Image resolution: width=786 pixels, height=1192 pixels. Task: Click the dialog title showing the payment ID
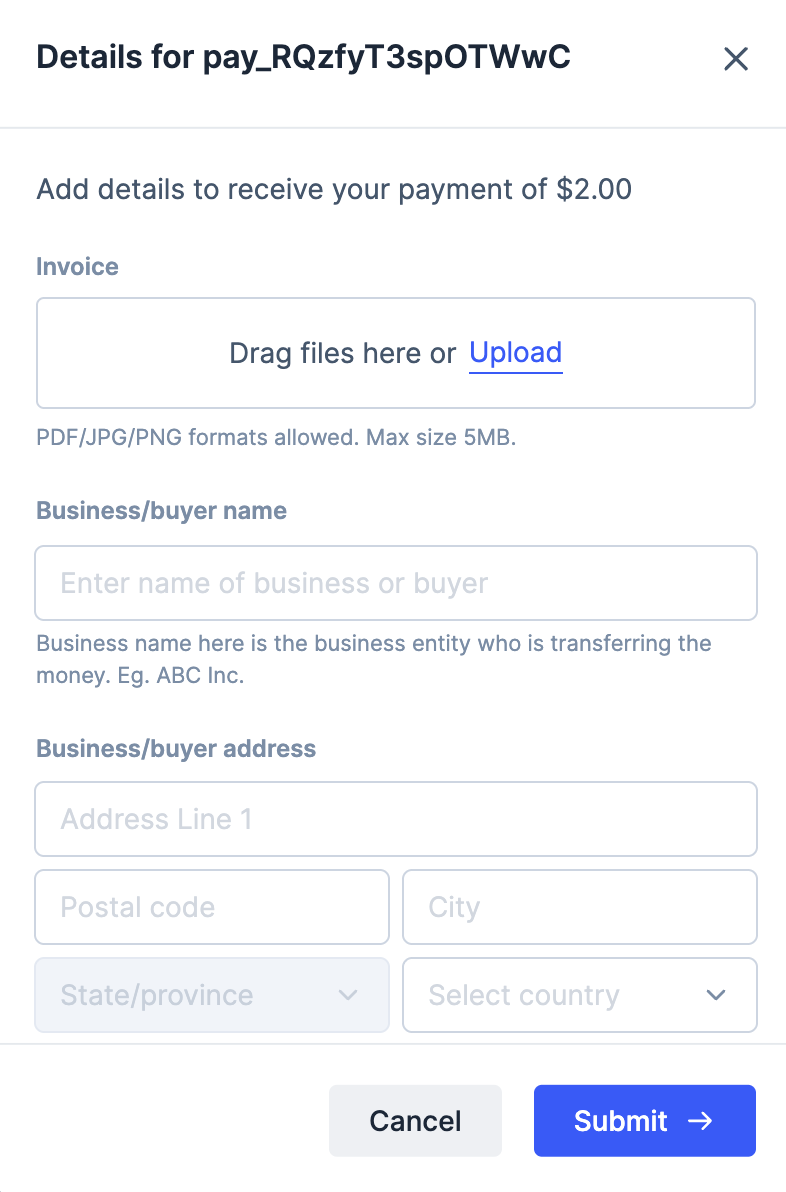click(303, 58)
